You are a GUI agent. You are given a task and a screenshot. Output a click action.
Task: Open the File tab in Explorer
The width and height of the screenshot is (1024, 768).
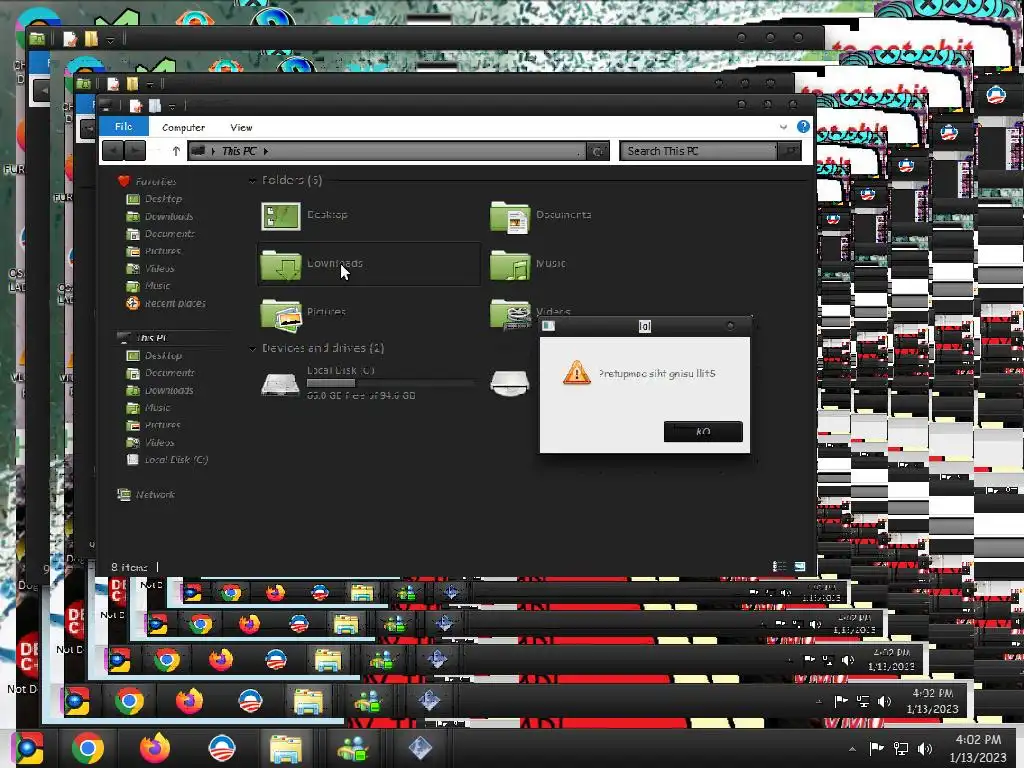(x=123, y=127)
